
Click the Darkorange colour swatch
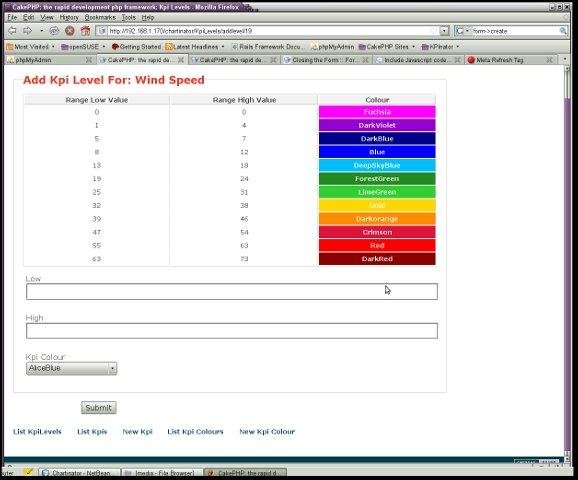377,219
